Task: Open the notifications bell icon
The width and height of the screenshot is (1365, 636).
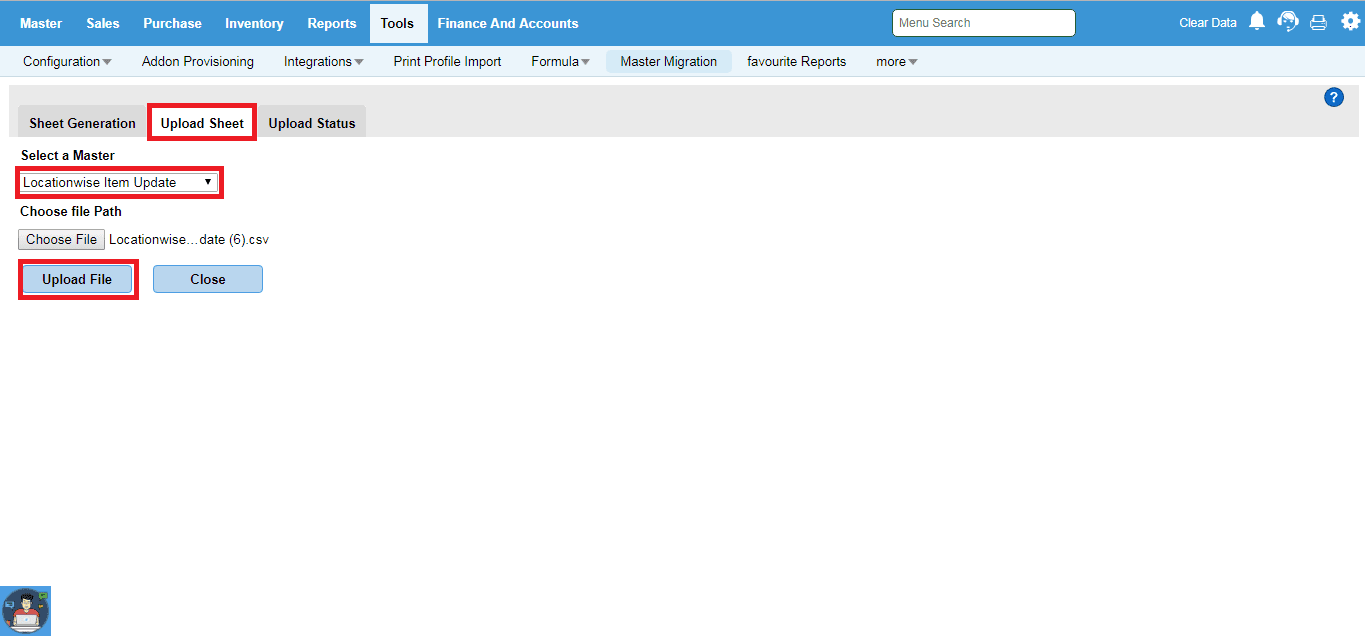Action: coord(1257,22)
